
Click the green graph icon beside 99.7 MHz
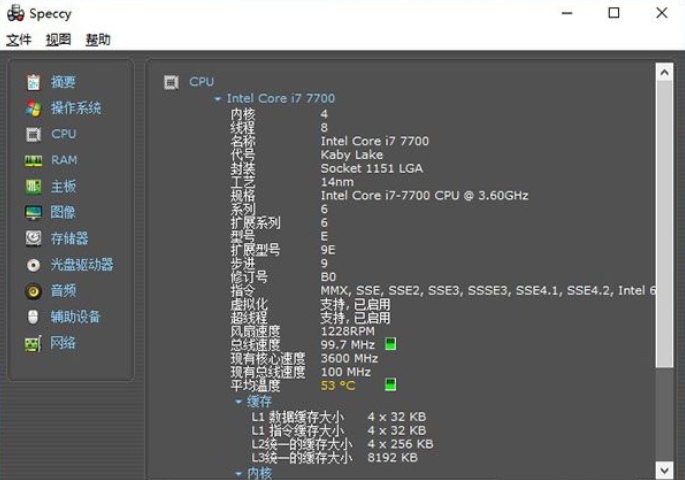click(391, 344)
